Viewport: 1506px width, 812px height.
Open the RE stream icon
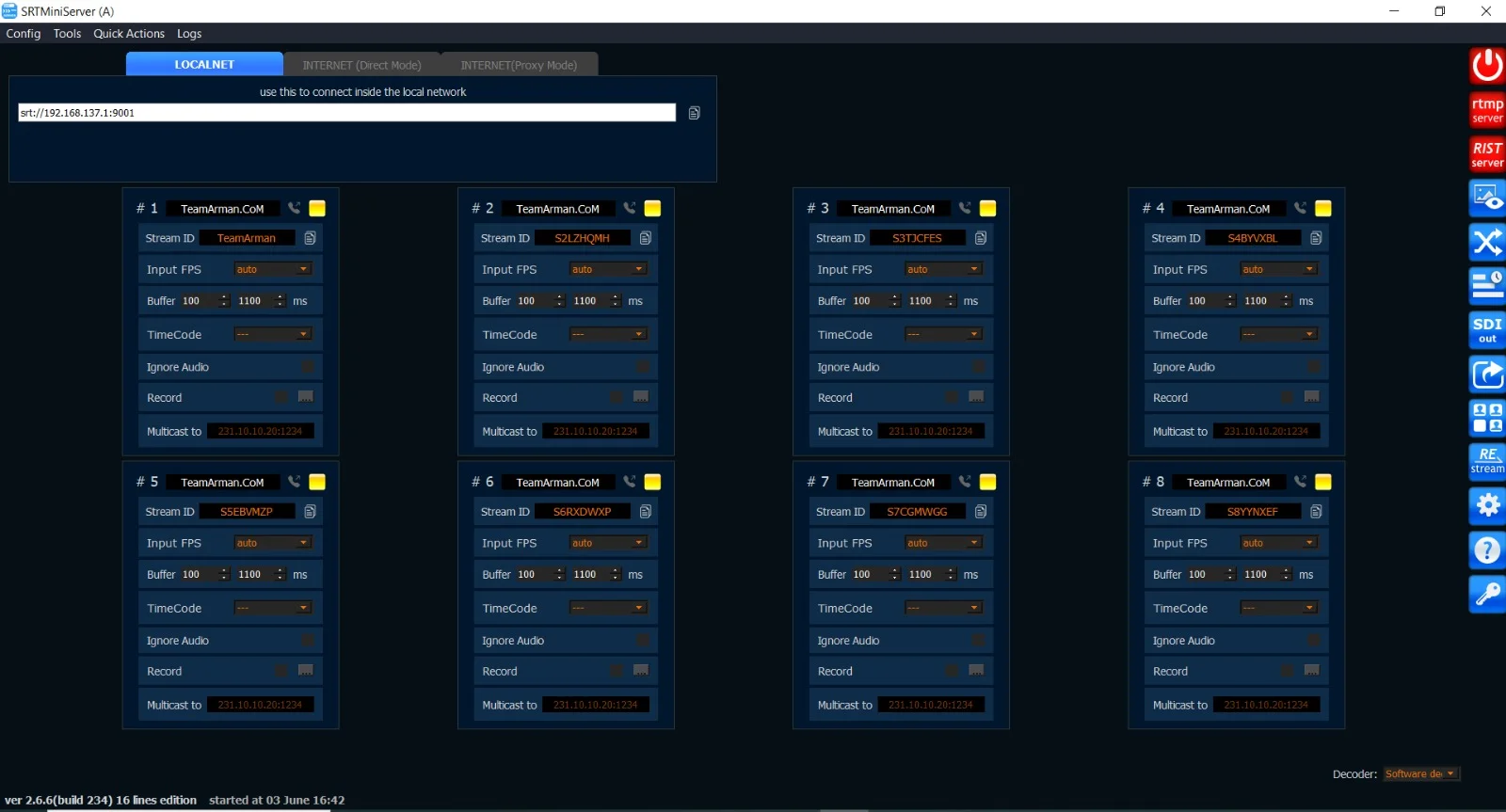pos(1487,461)
